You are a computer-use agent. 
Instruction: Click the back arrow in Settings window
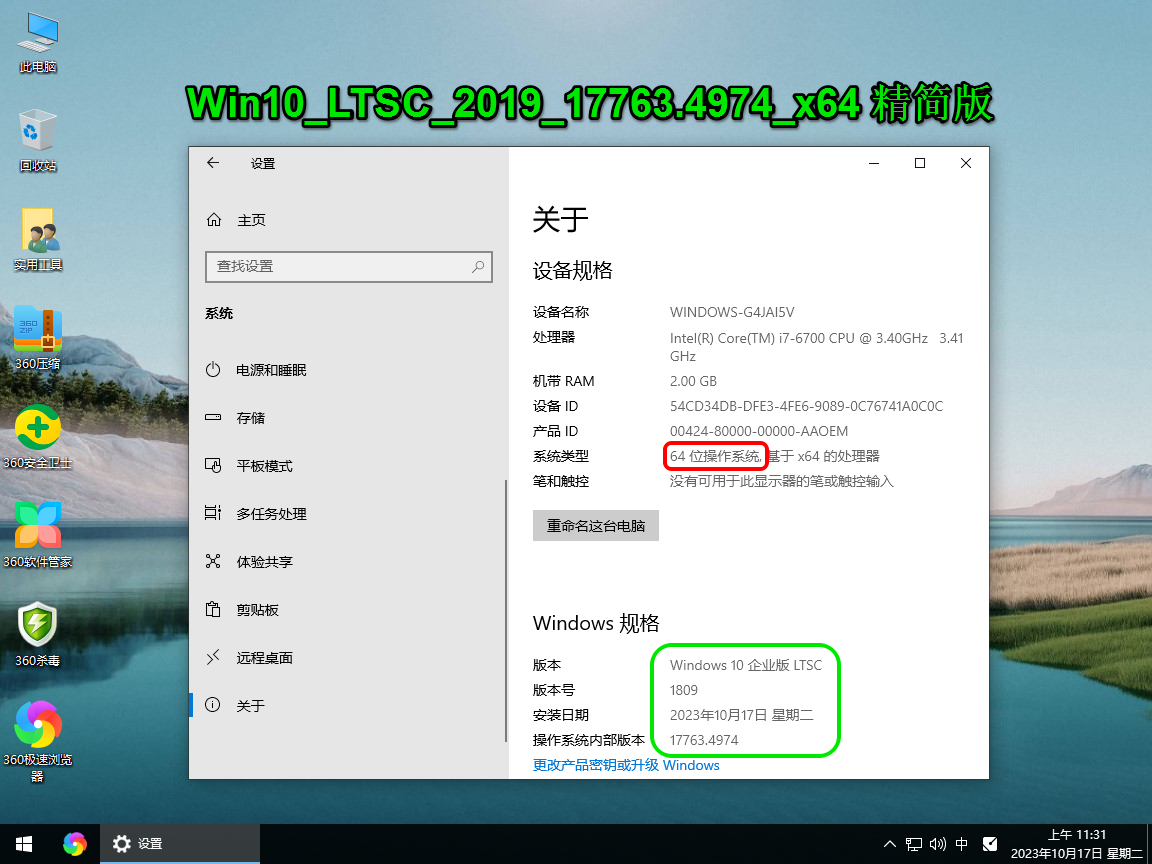(213, 163)
